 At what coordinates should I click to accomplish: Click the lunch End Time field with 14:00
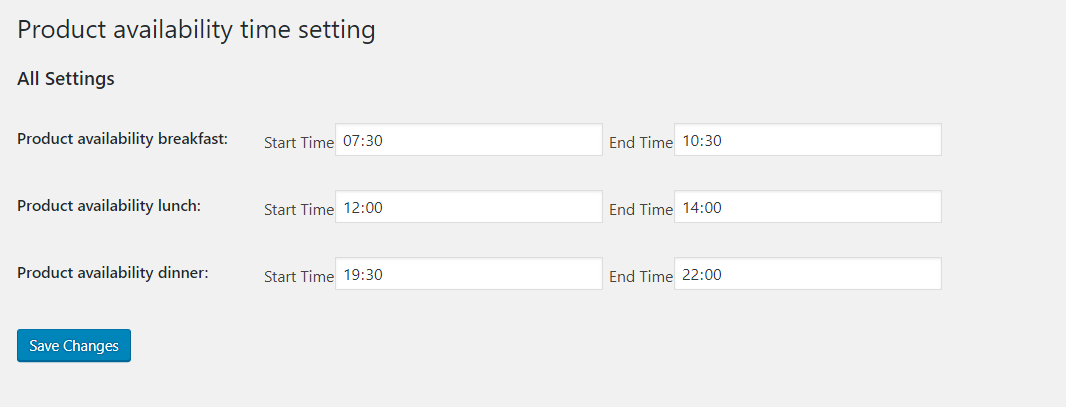point(808,207)
